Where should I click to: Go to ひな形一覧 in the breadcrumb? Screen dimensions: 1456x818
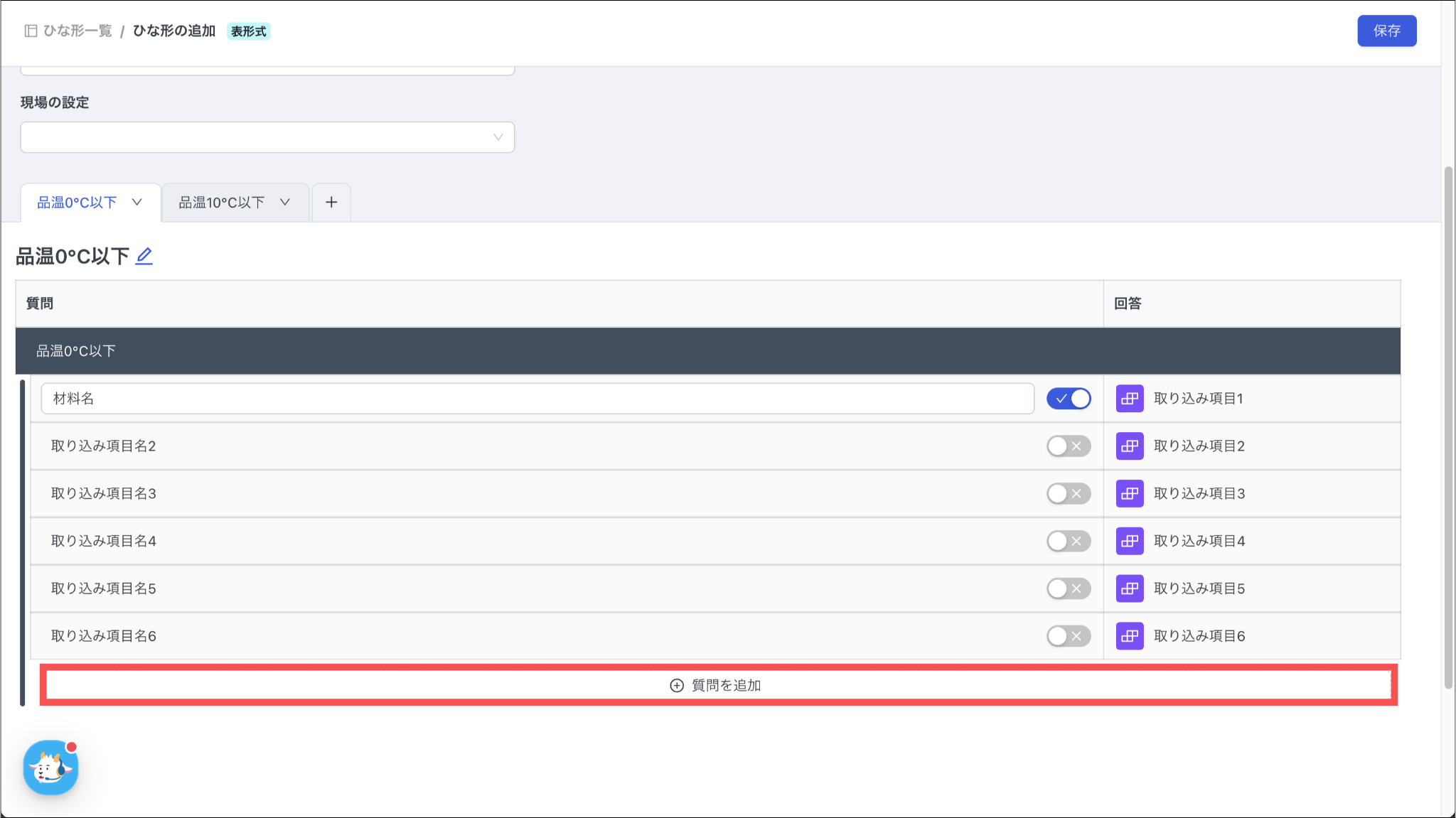coord(77,31)
